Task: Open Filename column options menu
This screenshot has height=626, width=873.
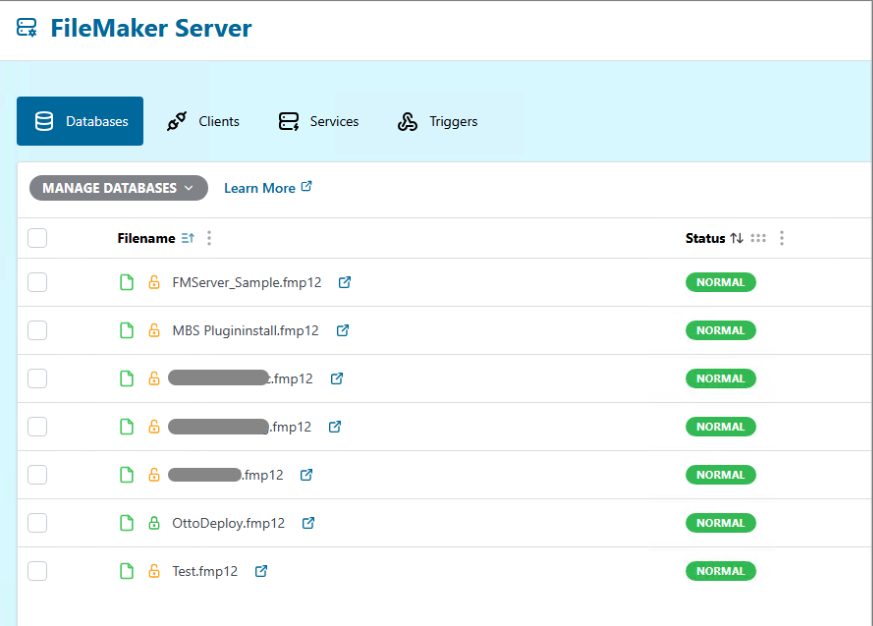Action: (x=209, y=238)
